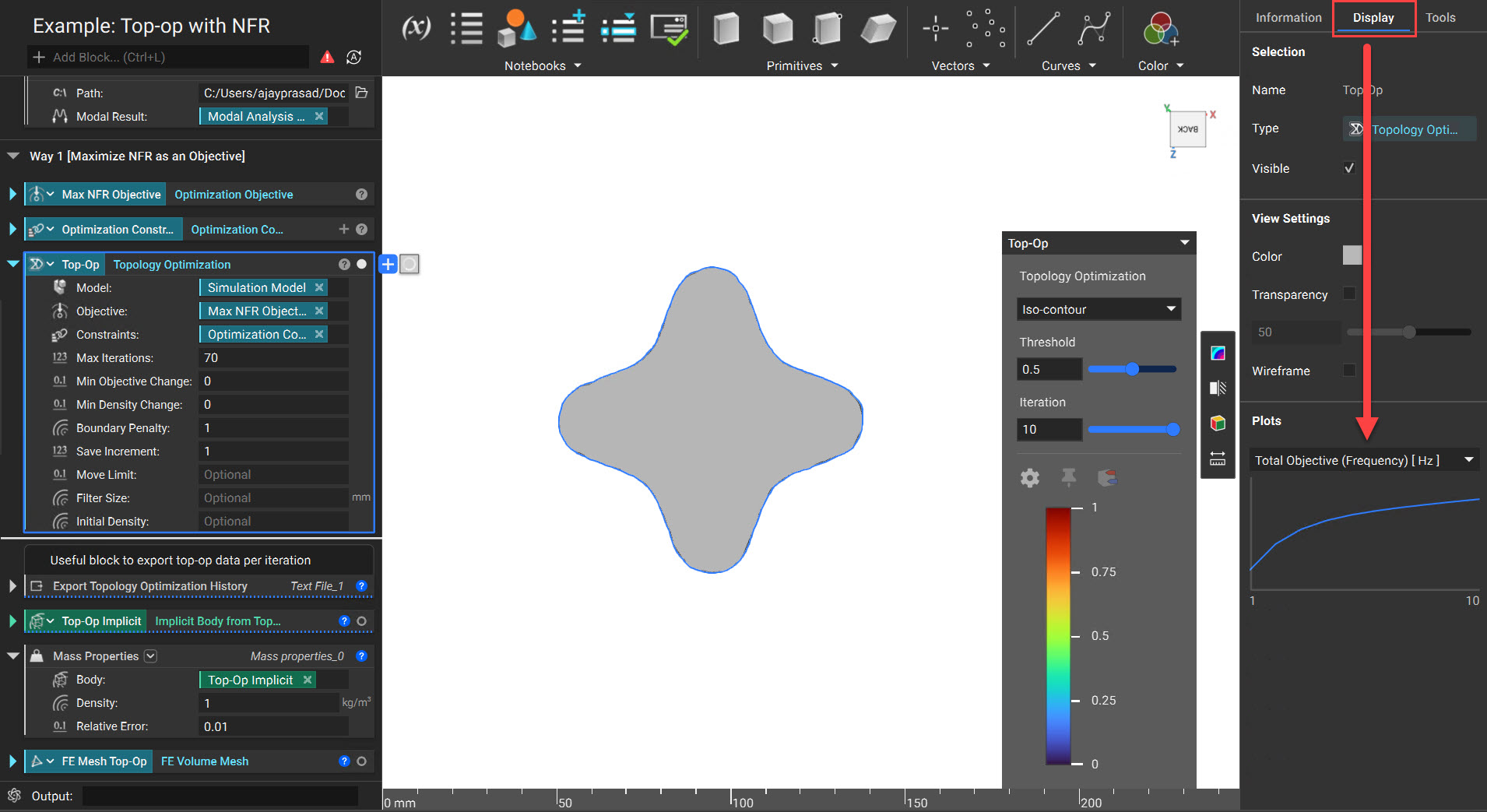Remove the Modal Analysis chip
This screenshot has height=812, width=1487.
[x=319, y=116]
